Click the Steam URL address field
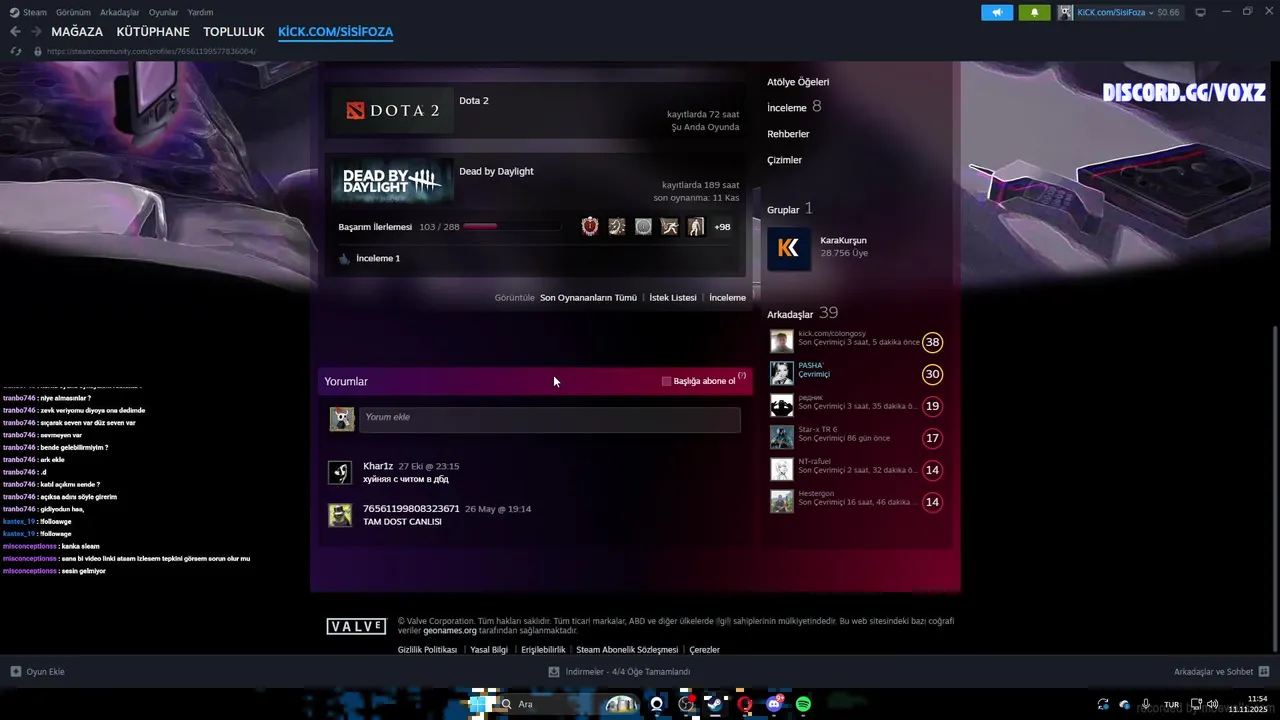This screenshot has height=720, width=1280. click(151, 51)
